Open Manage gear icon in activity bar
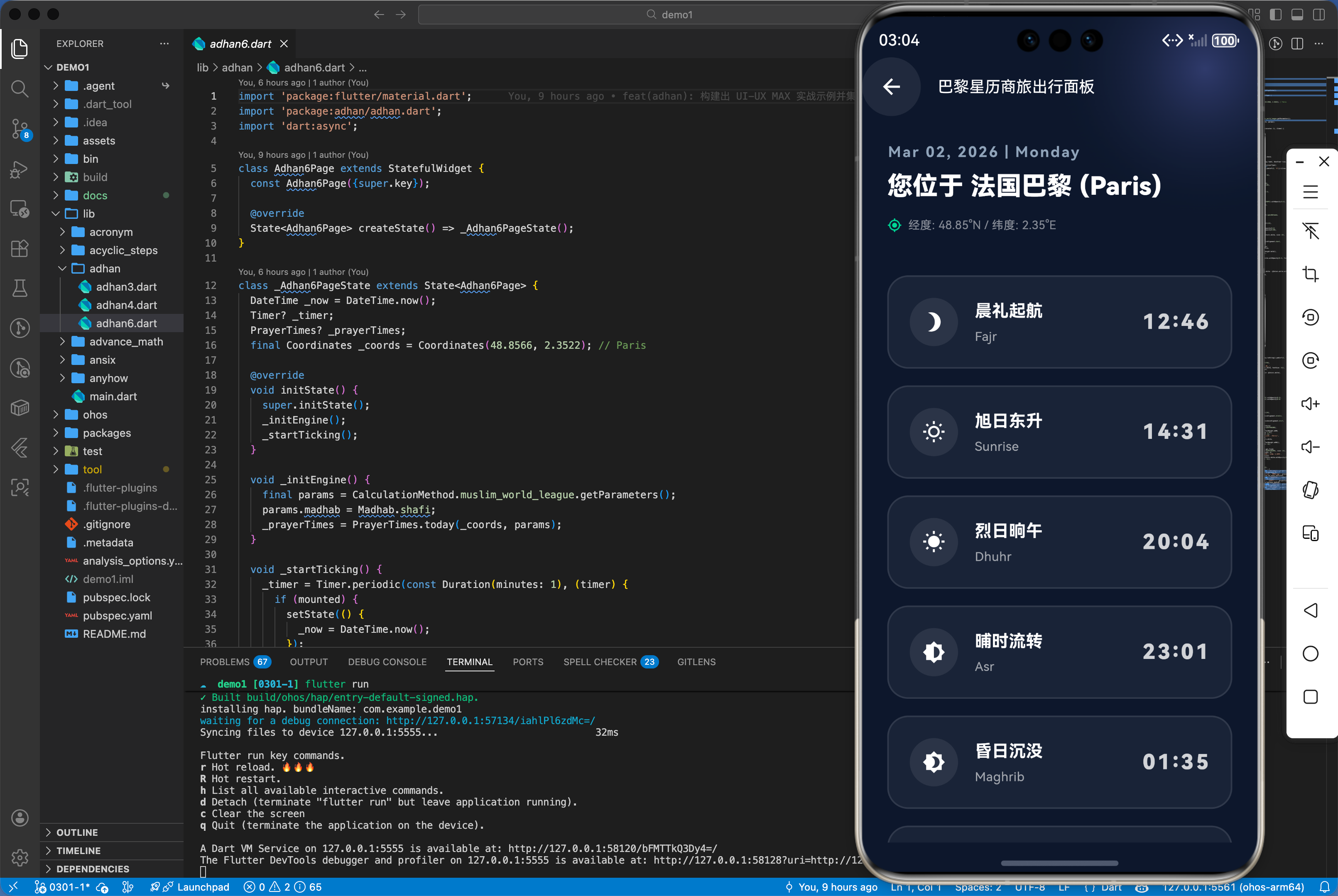1338x896 pixels. [20, 857]
